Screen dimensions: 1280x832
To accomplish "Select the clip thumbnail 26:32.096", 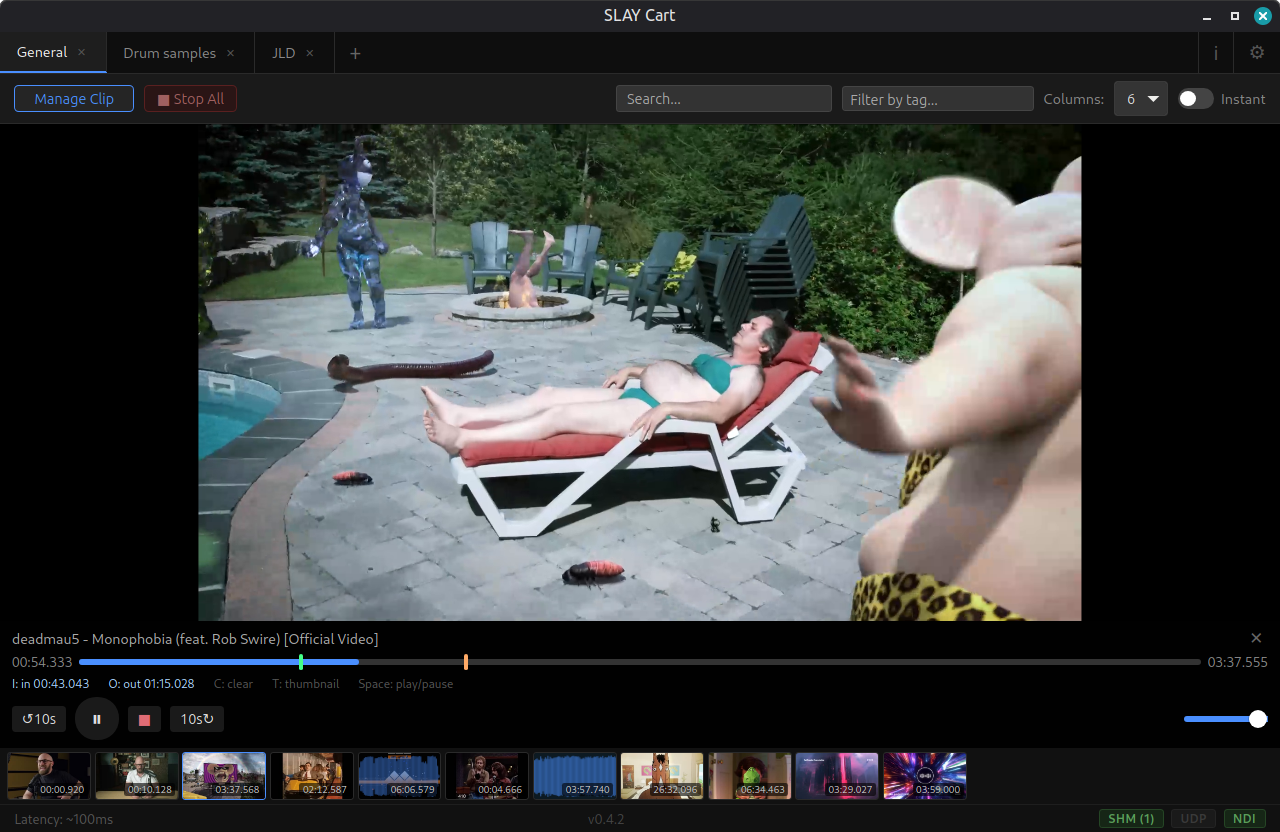I will [x=662, y=776].
